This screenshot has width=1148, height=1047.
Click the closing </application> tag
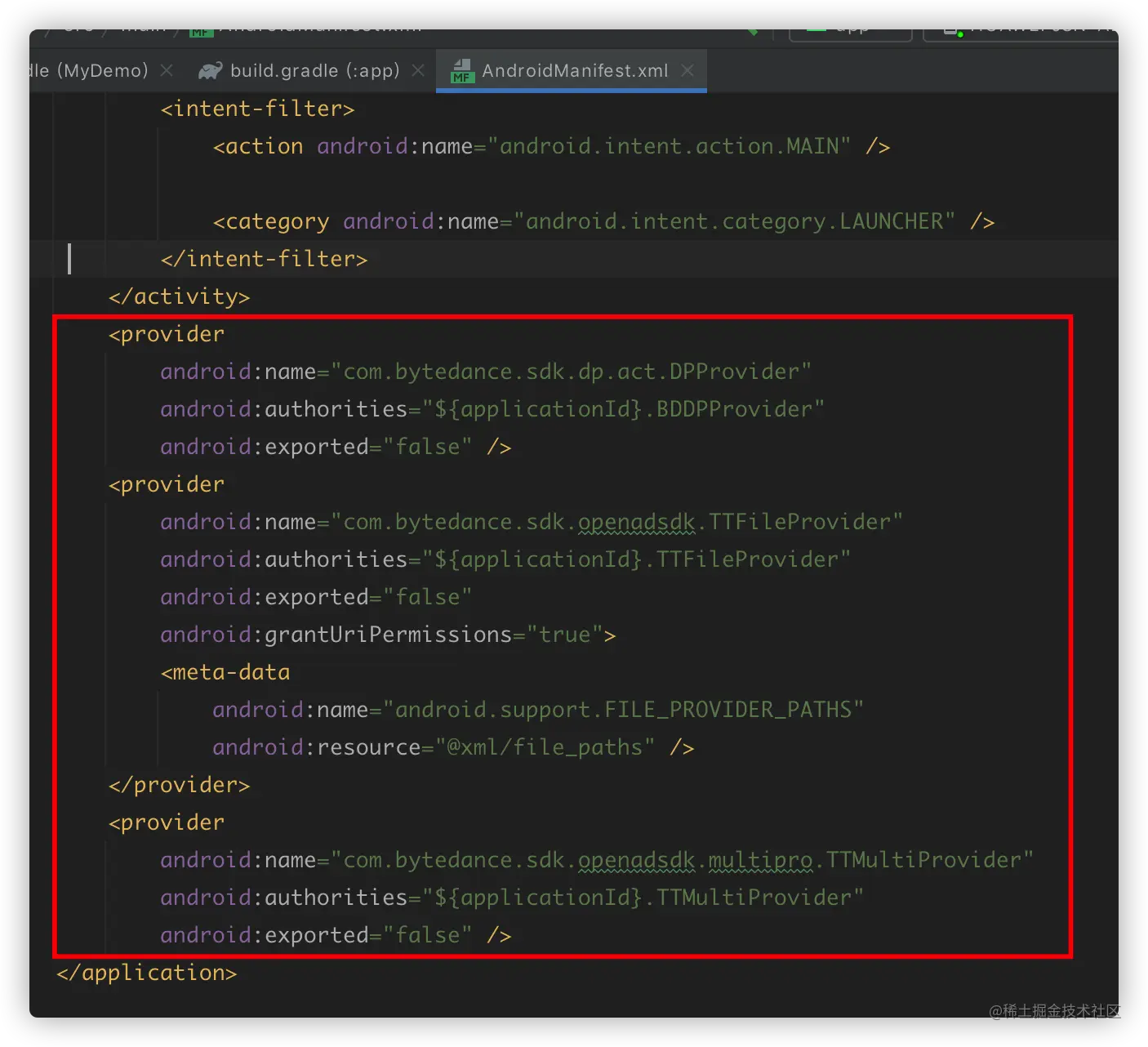pos(147,973)
